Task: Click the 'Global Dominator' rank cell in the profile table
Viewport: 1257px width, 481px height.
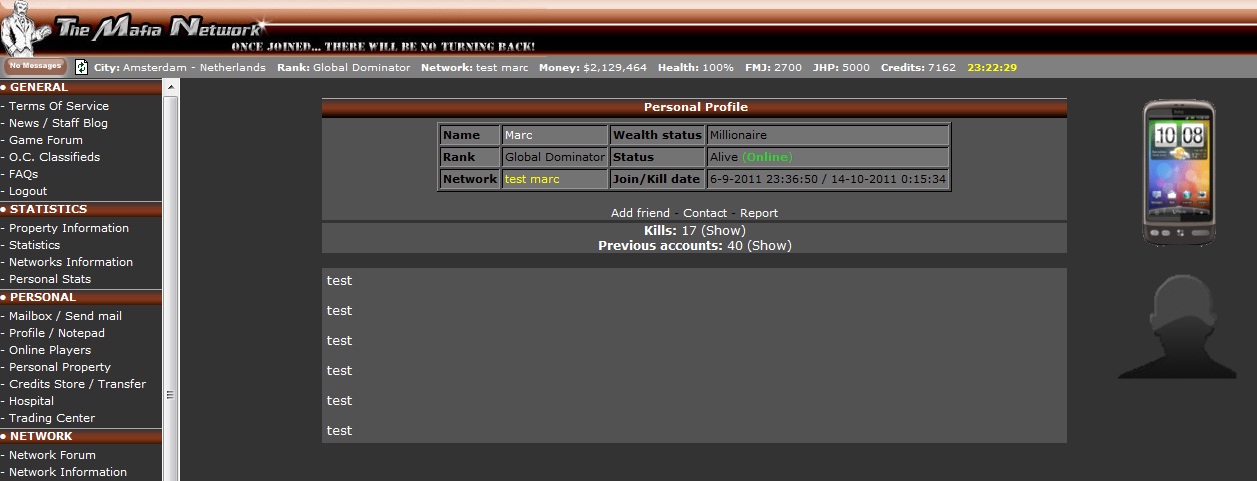Action: [x=555, y=157]
